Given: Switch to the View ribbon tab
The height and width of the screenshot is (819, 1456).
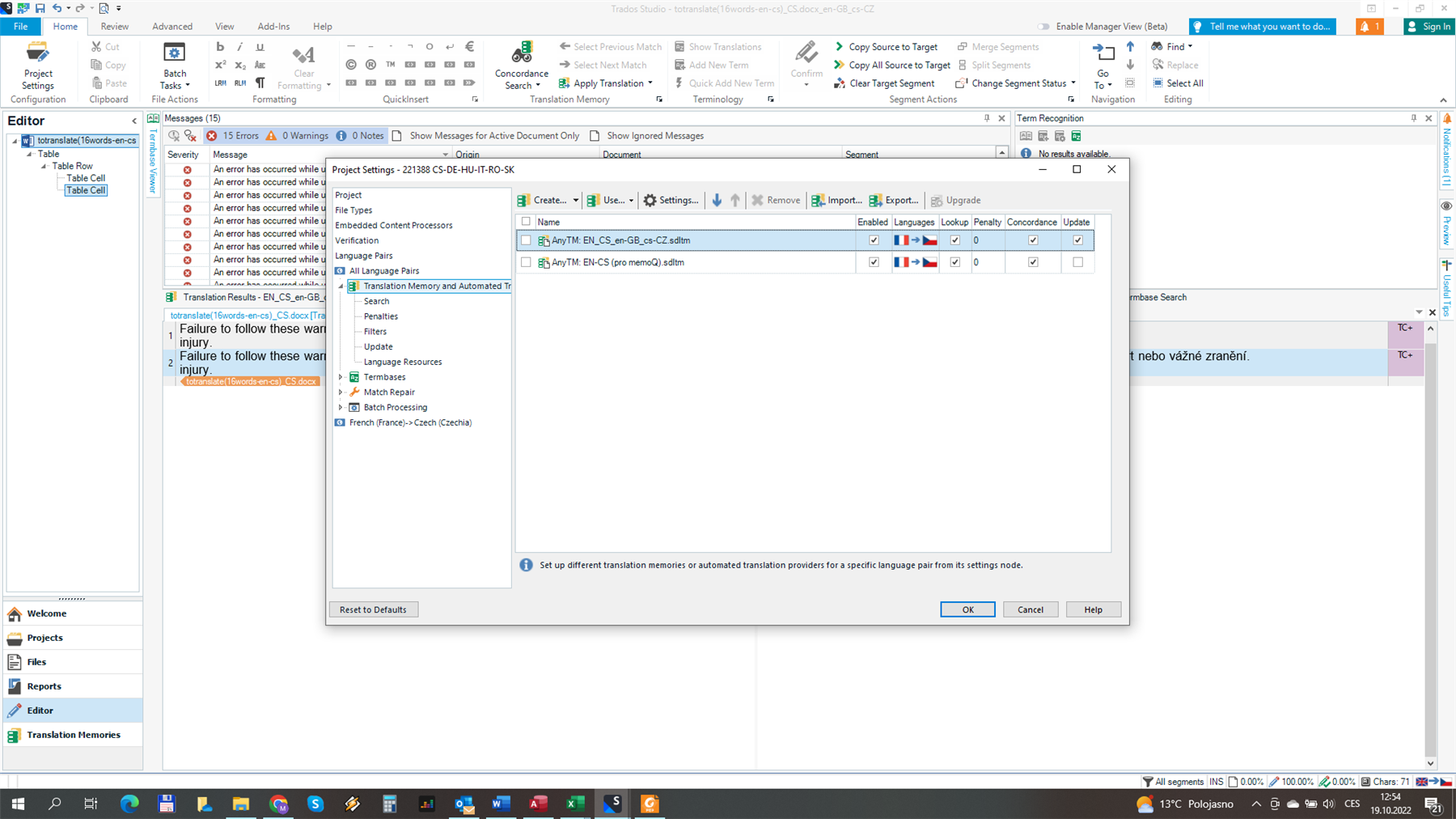Looking at the screenshot, I should click(224, 27).
